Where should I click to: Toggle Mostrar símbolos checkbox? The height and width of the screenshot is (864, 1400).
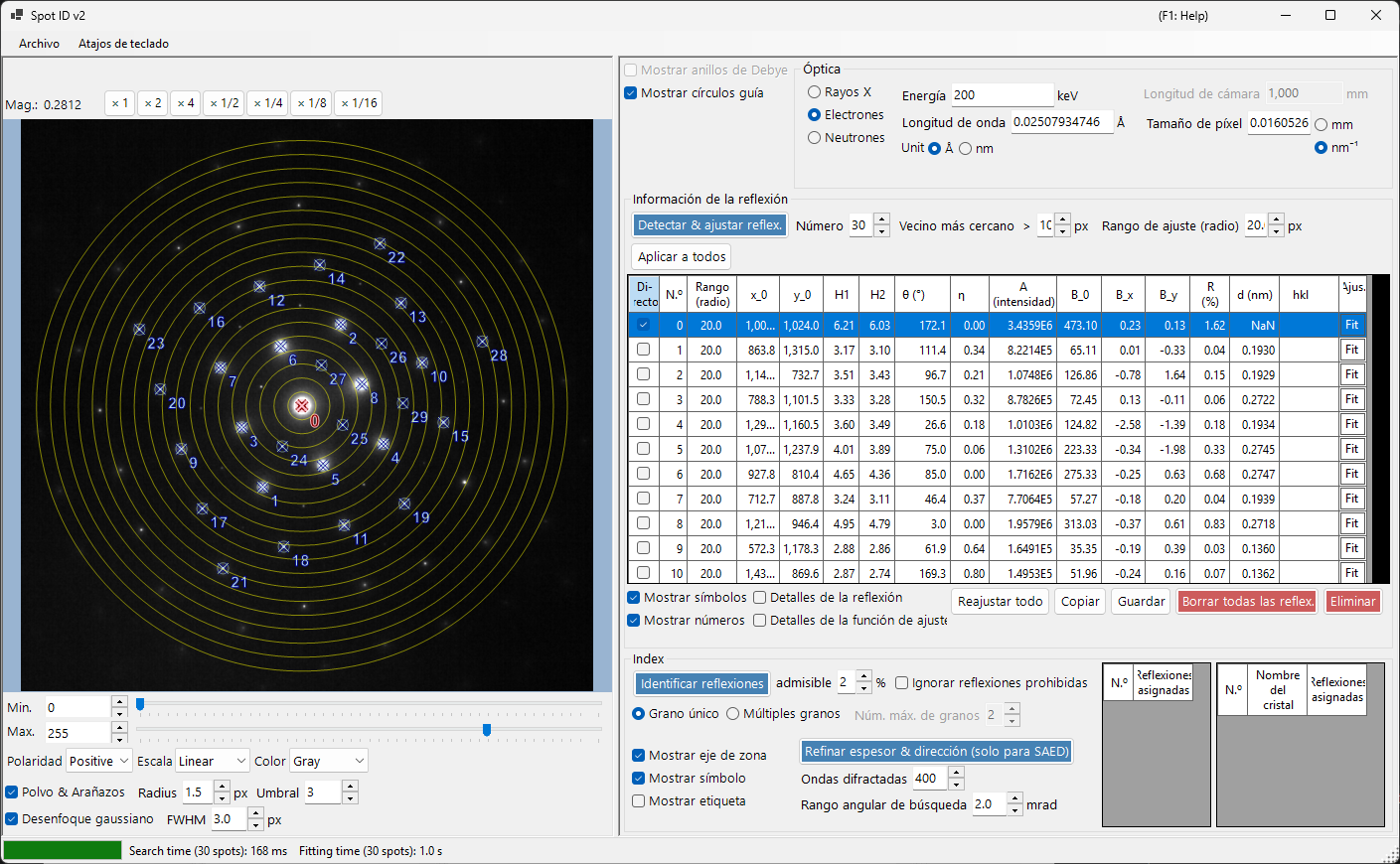pyautogui.click(x=634, y=598)
